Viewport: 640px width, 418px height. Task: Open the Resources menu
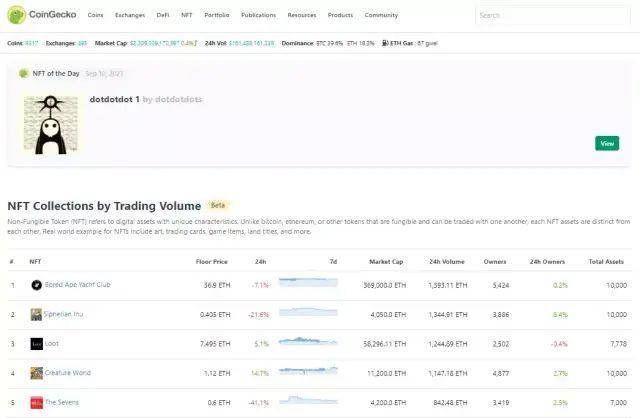pyautogui.click(x=302, y=15)
